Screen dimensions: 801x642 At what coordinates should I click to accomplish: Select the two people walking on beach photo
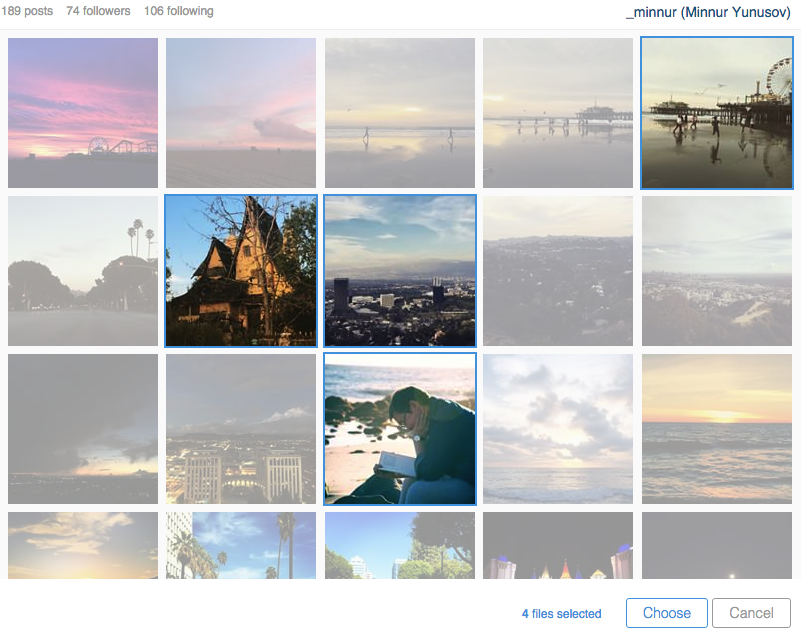[x=400, y=113]
